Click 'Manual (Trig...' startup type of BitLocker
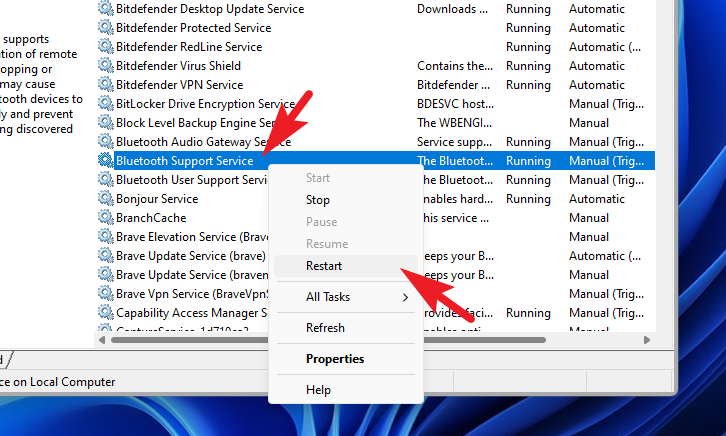The image size is (726, 436). point(607,104)
